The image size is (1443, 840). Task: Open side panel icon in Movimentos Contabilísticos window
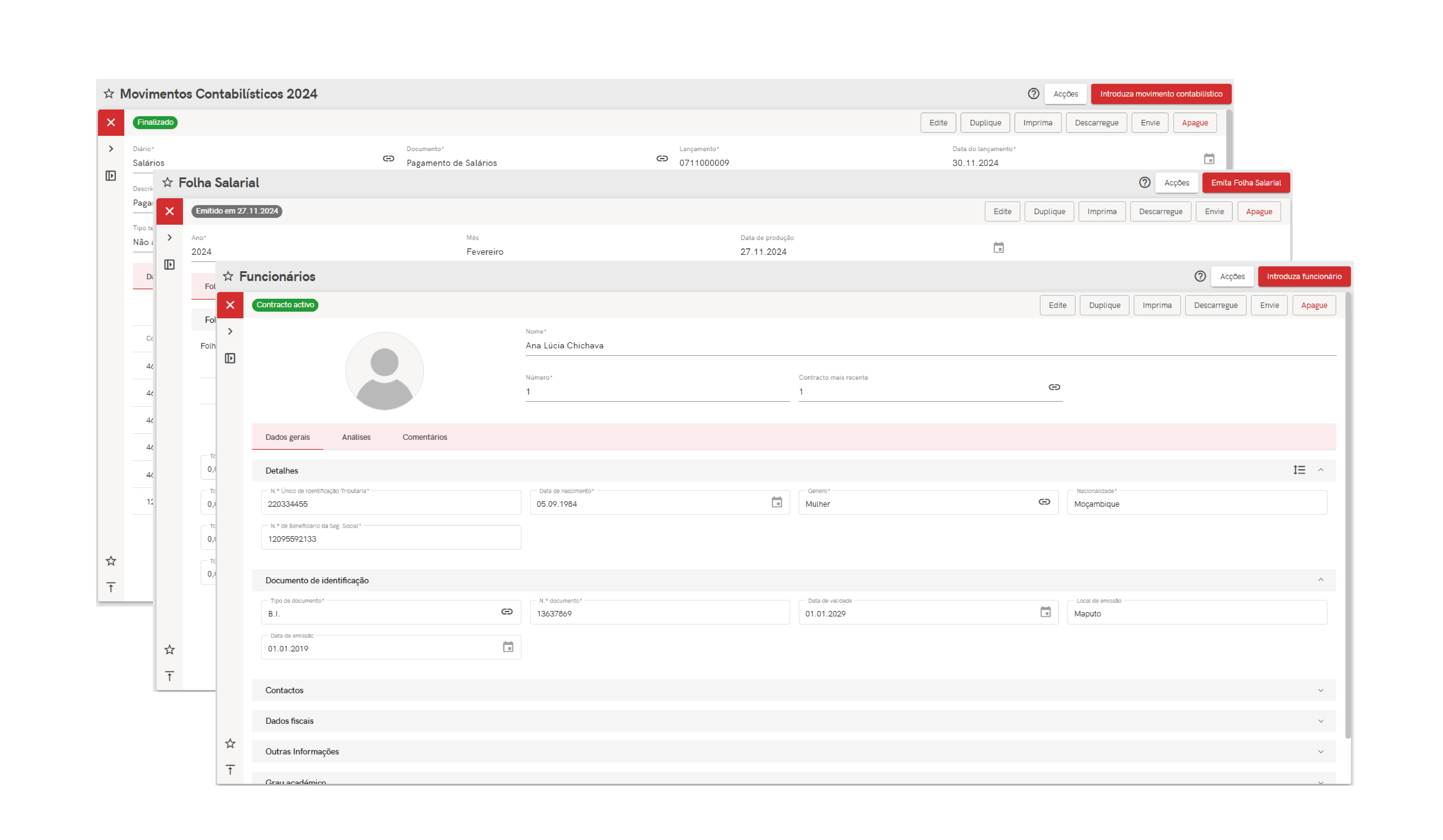[x=111, y=176]
